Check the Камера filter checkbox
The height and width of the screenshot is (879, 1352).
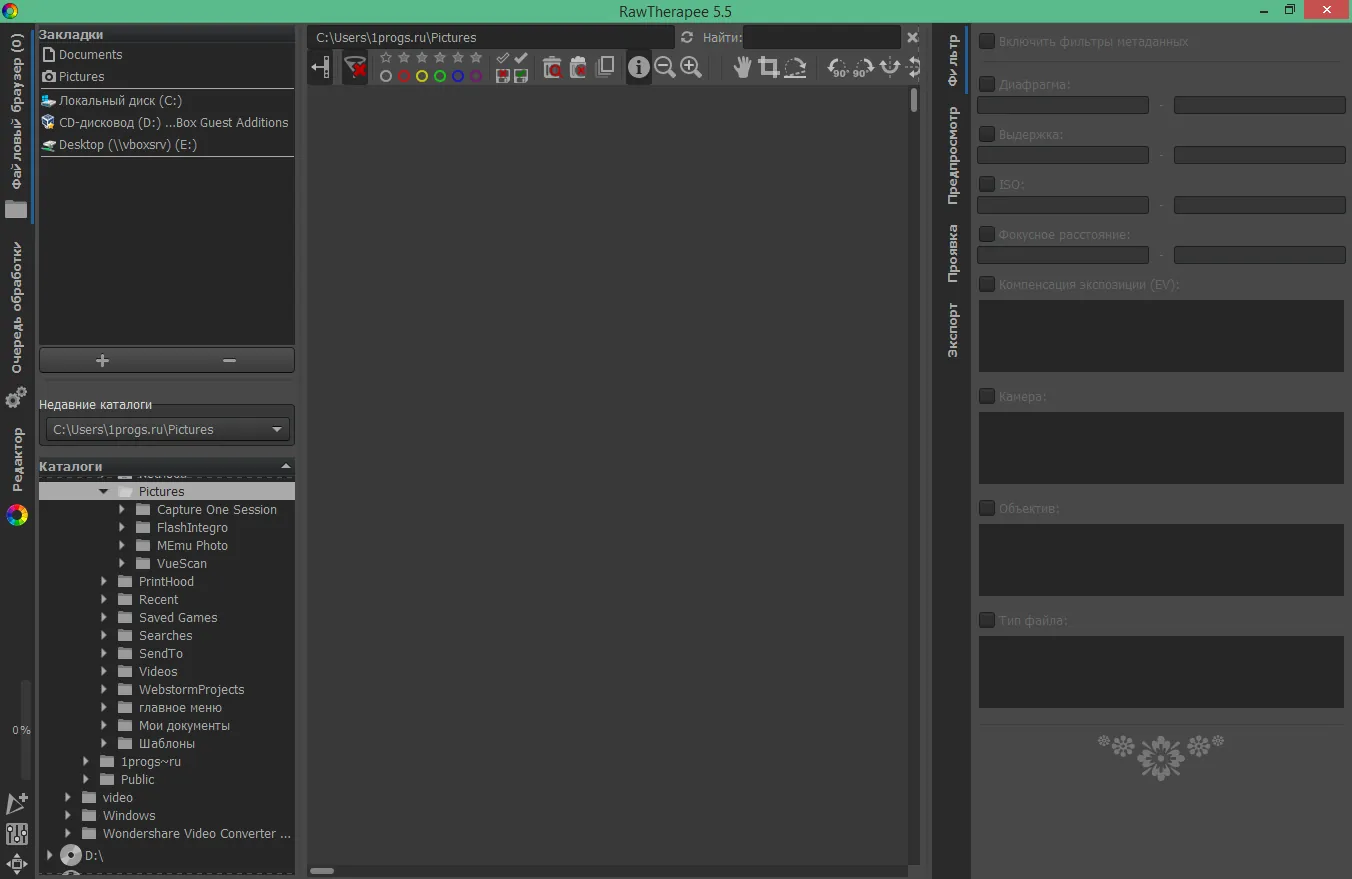coord(987,396)
